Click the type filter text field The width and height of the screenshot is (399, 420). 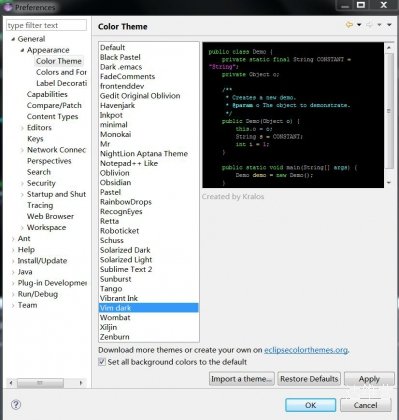pos(46,25)
